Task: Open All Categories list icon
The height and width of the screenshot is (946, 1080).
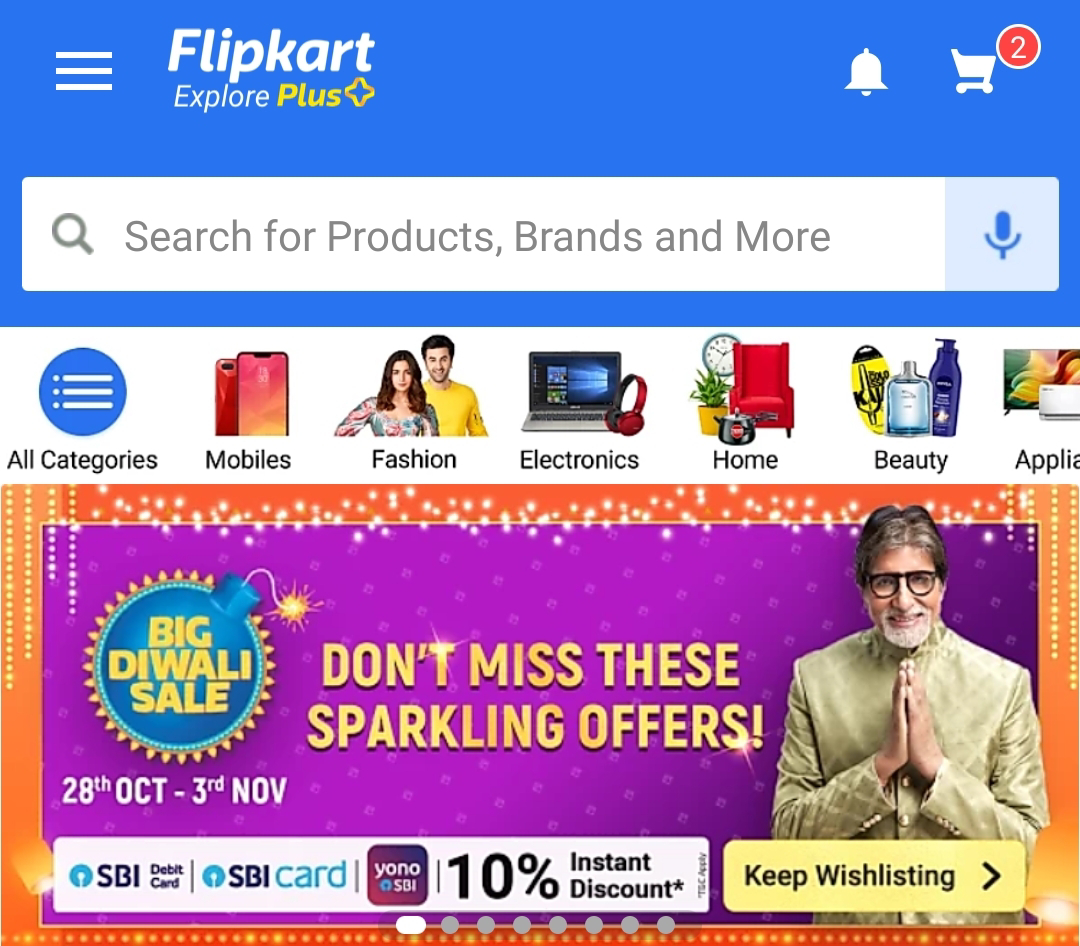Action: 83,391
